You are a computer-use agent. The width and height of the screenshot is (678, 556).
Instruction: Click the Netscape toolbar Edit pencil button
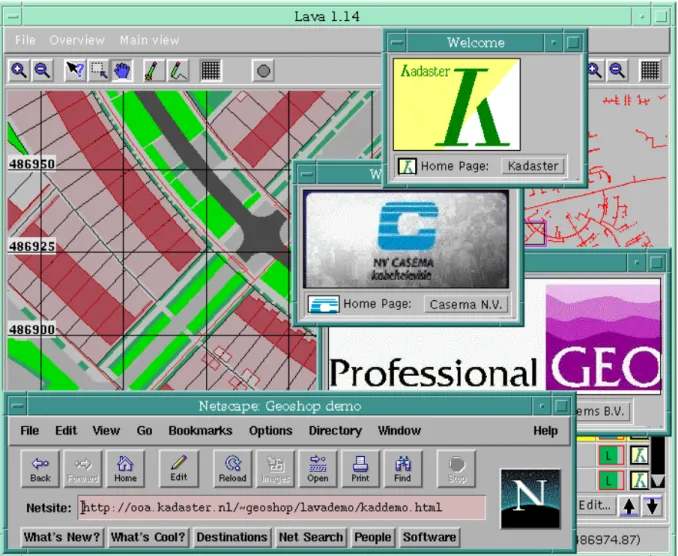point(179,469)
